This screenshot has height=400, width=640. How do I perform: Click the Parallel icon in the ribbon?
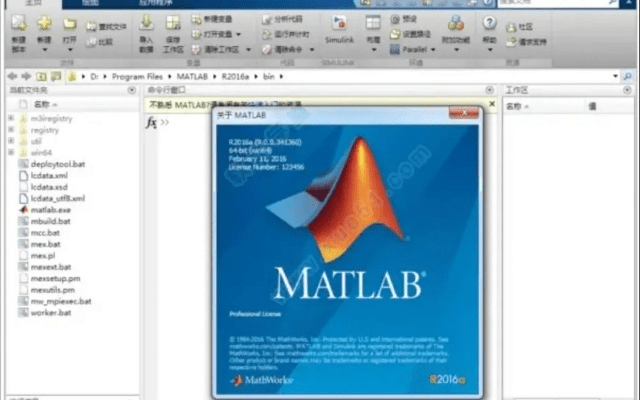(395, 49)
